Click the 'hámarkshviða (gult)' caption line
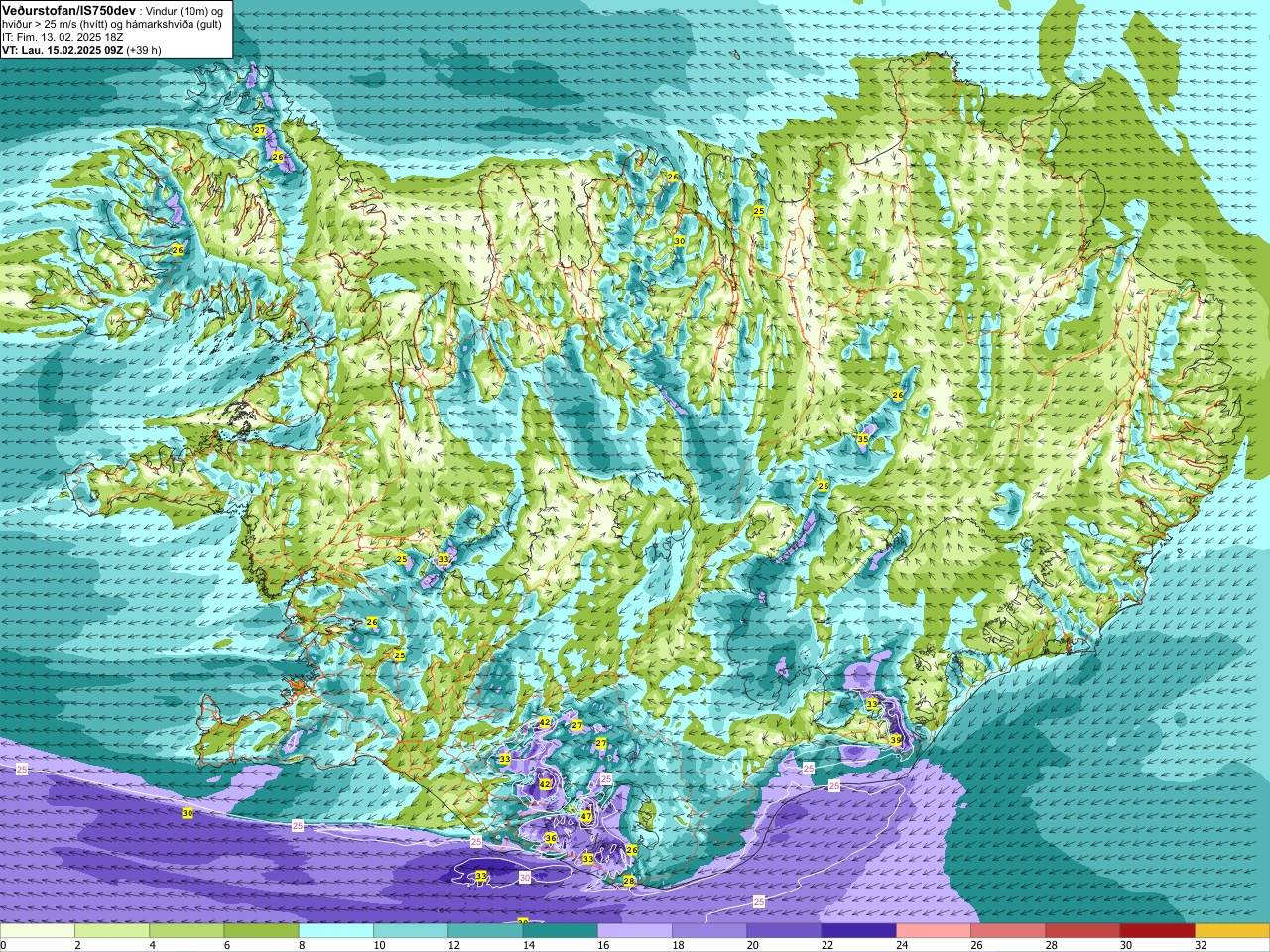The image size is (1270, 952). point(168,24)
